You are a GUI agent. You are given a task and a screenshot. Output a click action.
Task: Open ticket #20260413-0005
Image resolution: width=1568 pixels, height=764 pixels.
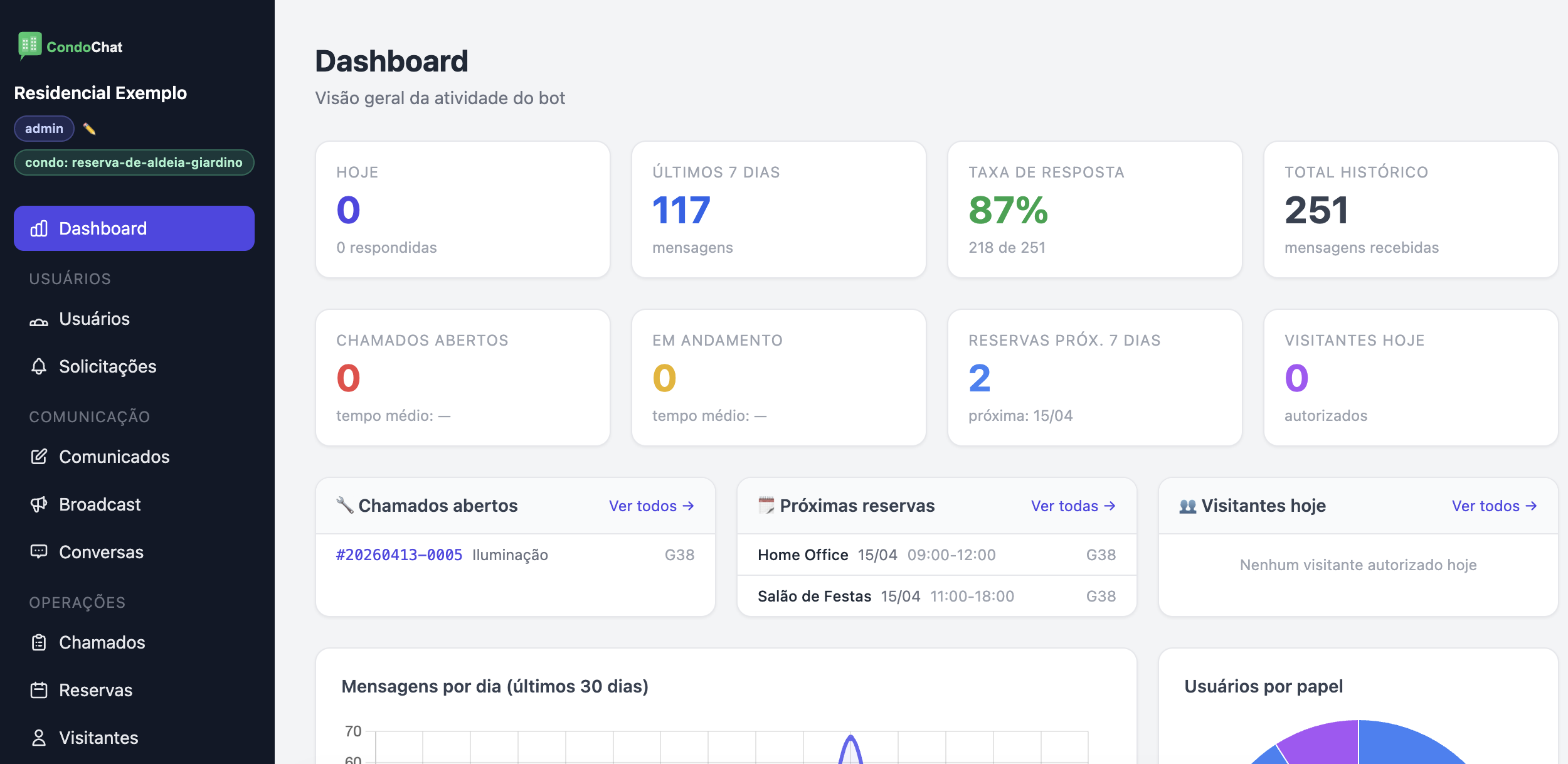coord(399,555)
